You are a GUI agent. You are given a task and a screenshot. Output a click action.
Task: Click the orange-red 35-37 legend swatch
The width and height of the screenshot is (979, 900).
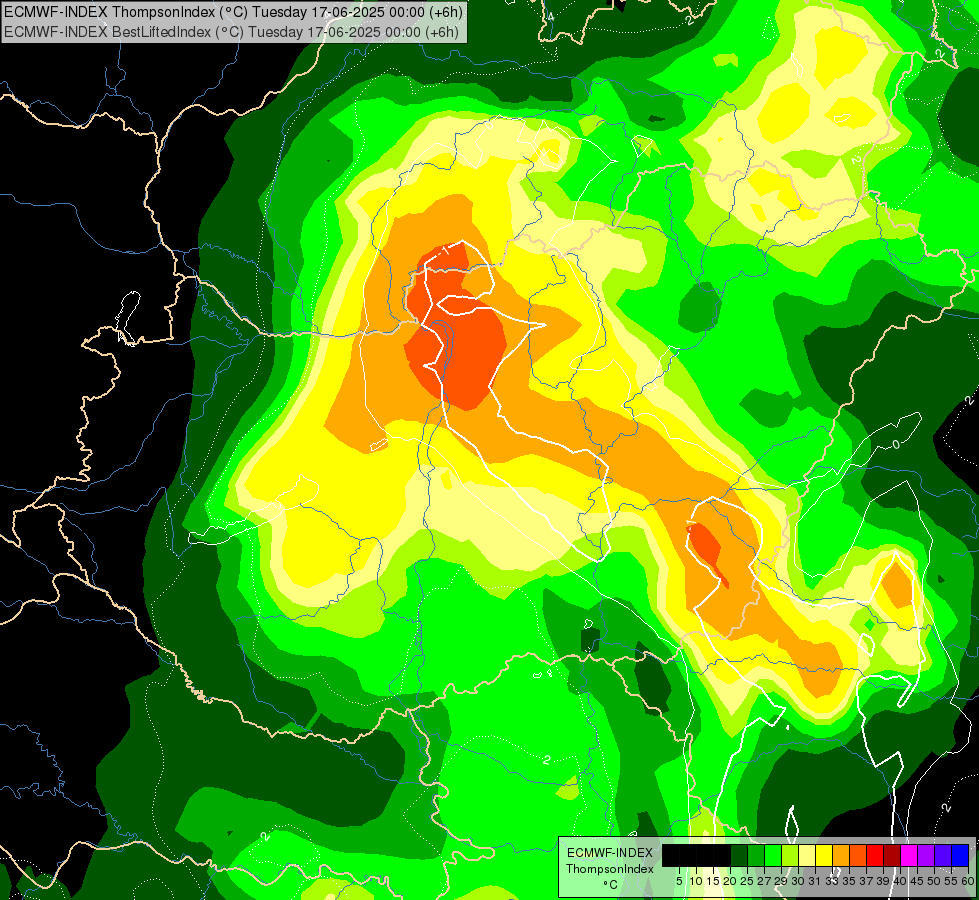point(858,855)
